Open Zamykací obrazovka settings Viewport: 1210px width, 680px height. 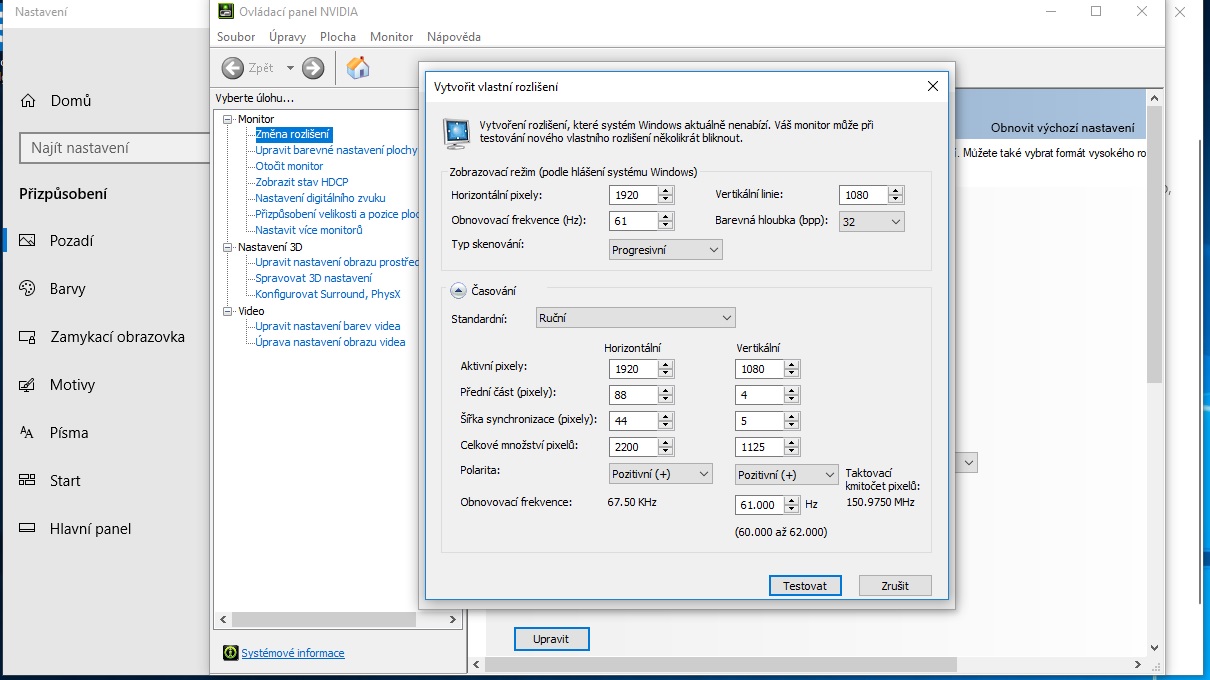[x=117, y=337]
